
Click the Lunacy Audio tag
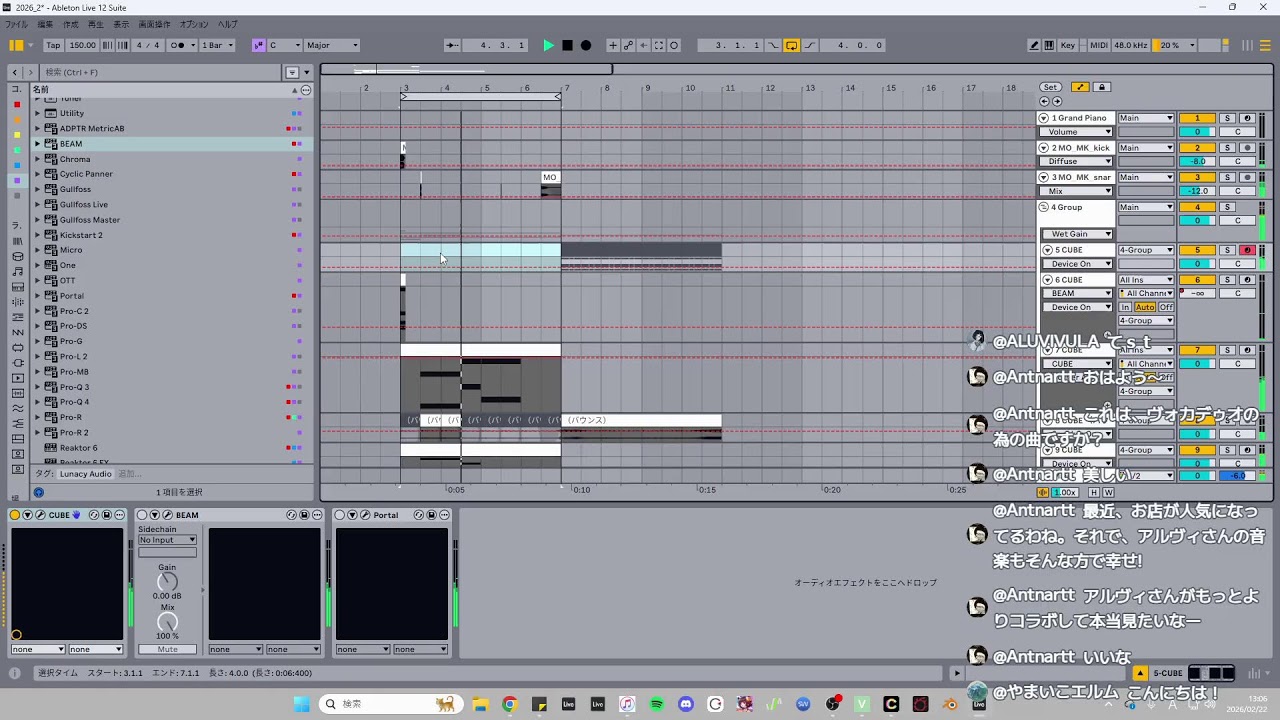tap(86, 474)
